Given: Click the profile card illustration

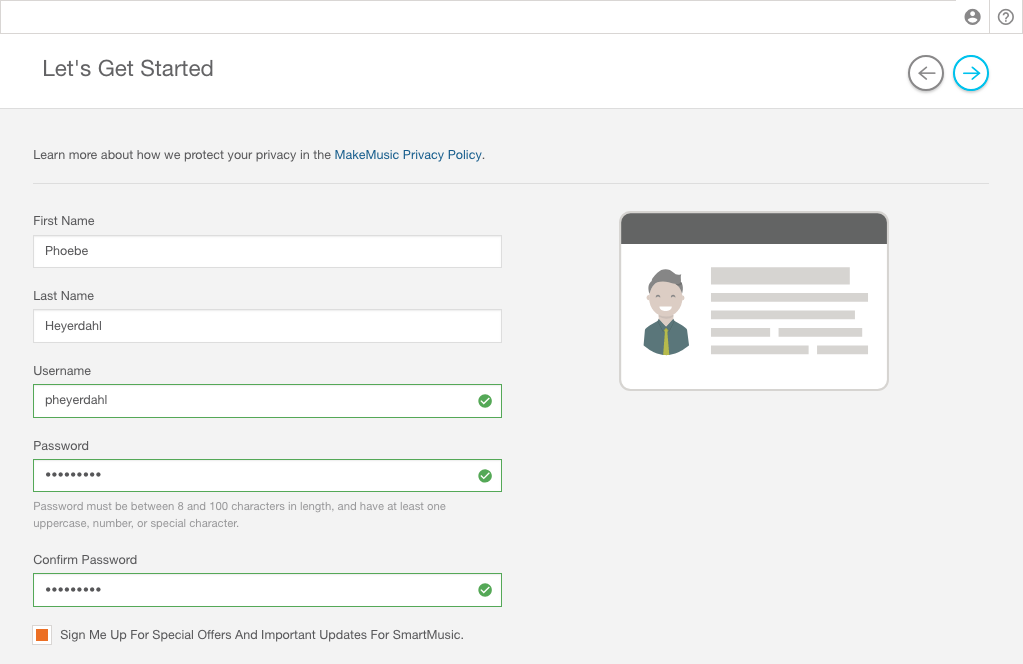Looking at the screenshot, I should click(x=754, y=301).
